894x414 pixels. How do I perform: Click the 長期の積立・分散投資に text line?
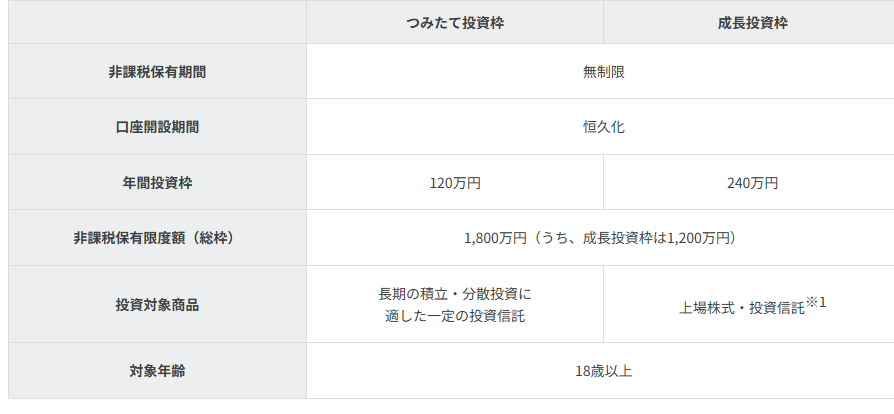click(454, 294)
